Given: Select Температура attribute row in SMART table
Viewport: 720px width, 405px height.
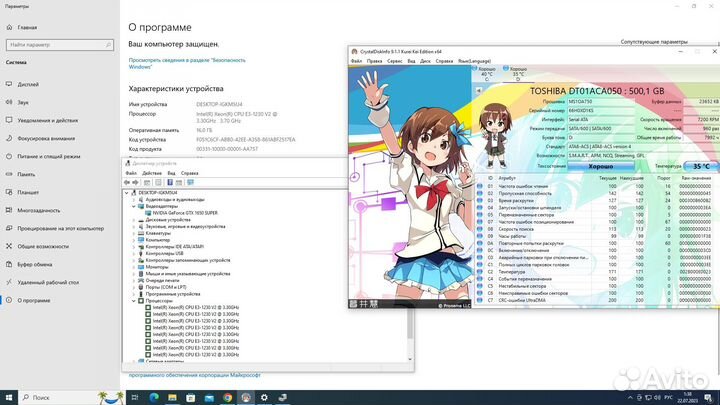Looking at the screenshot, I should 596,272.
